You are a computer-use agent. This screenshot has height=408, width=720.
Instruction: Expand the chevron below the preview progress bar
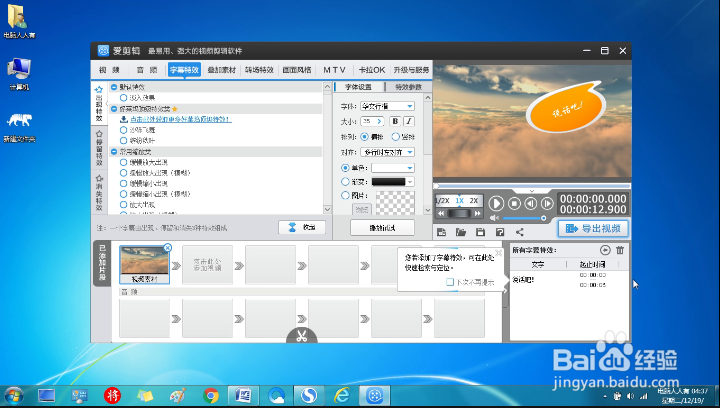532,191
